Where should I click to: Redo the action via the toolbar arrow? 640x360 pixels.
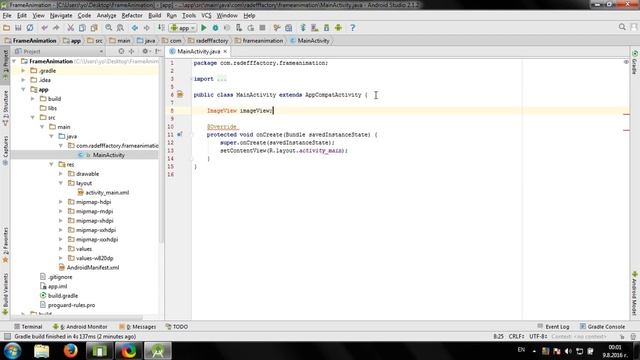point(56,28)
